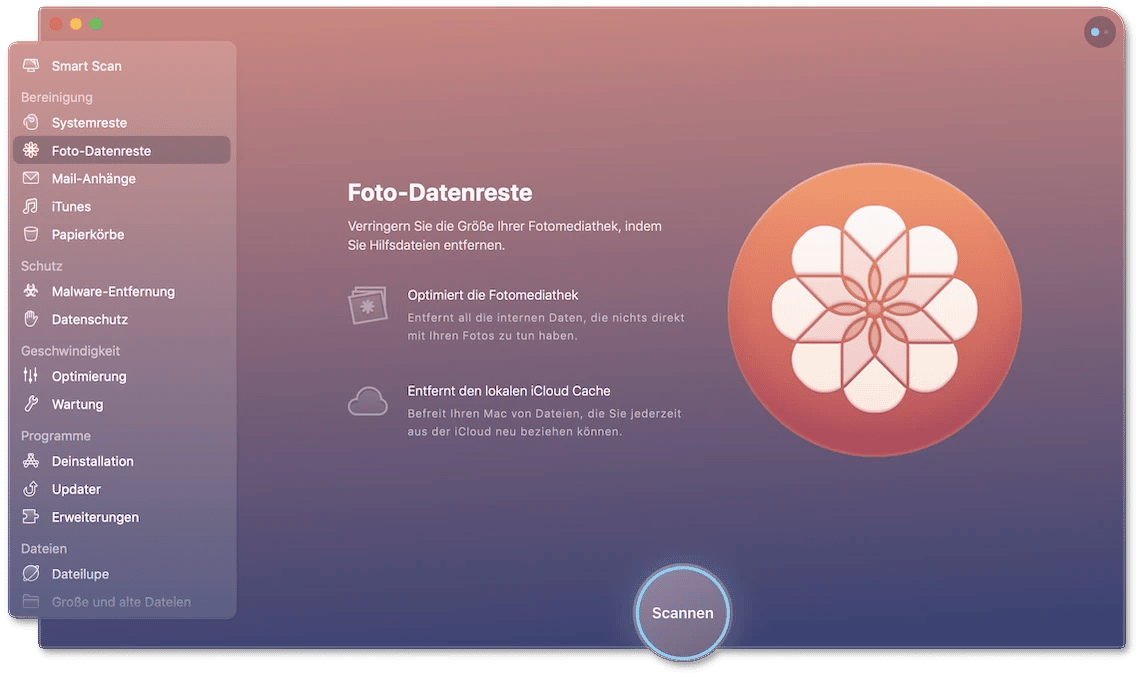Click the 'Verringern Sie die Größe' description text
The image size is (1139, 677).
click(504, 235)
